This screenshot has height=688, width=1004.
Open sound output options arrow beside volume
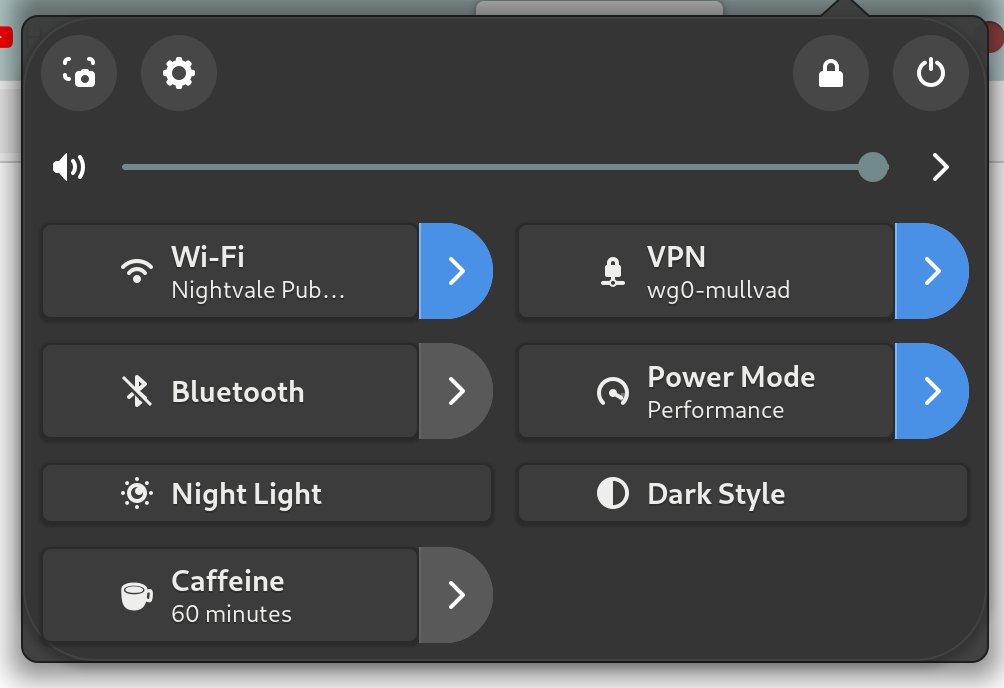[x=940, y=167]
